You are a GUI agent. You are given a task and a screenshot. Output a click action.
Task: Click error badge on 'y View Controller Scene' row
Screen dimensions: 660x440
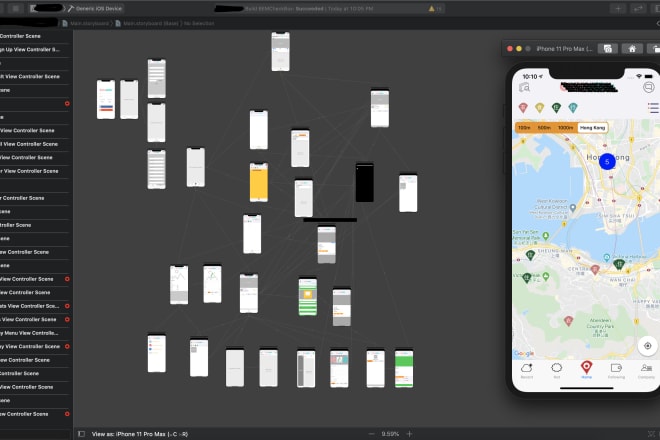[x=67, y=347]
